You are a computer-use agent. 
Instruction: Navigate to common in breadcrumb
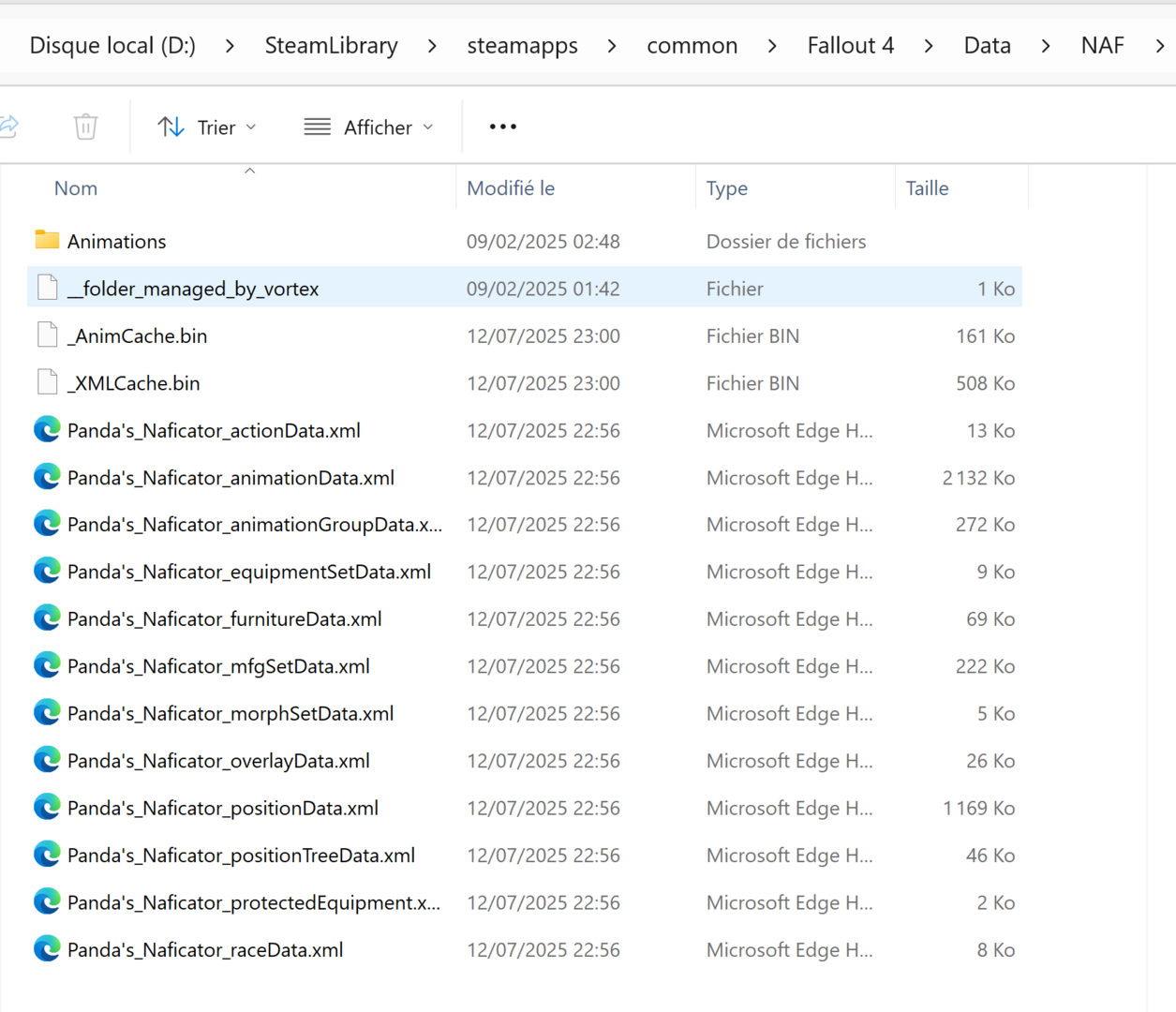click(x=692, y=45)
